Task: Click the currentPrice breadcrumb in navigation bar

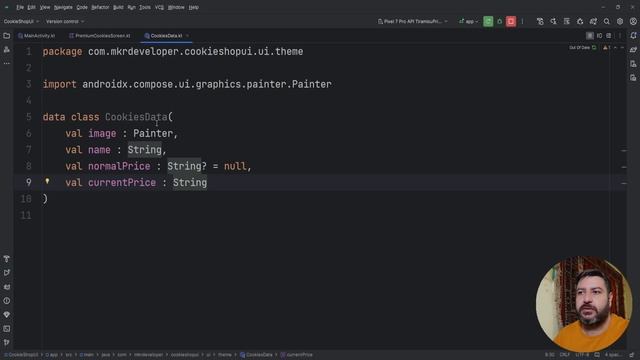Action: click(296, 355)
